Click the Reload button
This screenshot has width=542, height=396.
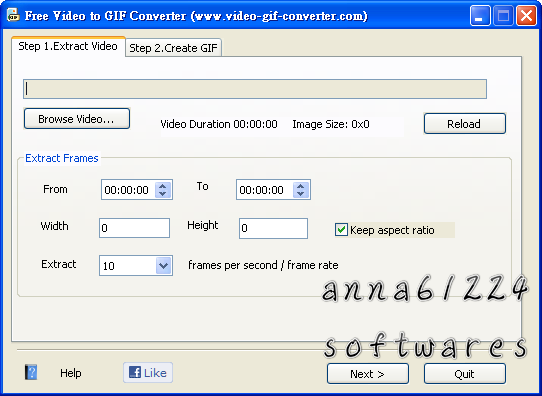(465, 124)
